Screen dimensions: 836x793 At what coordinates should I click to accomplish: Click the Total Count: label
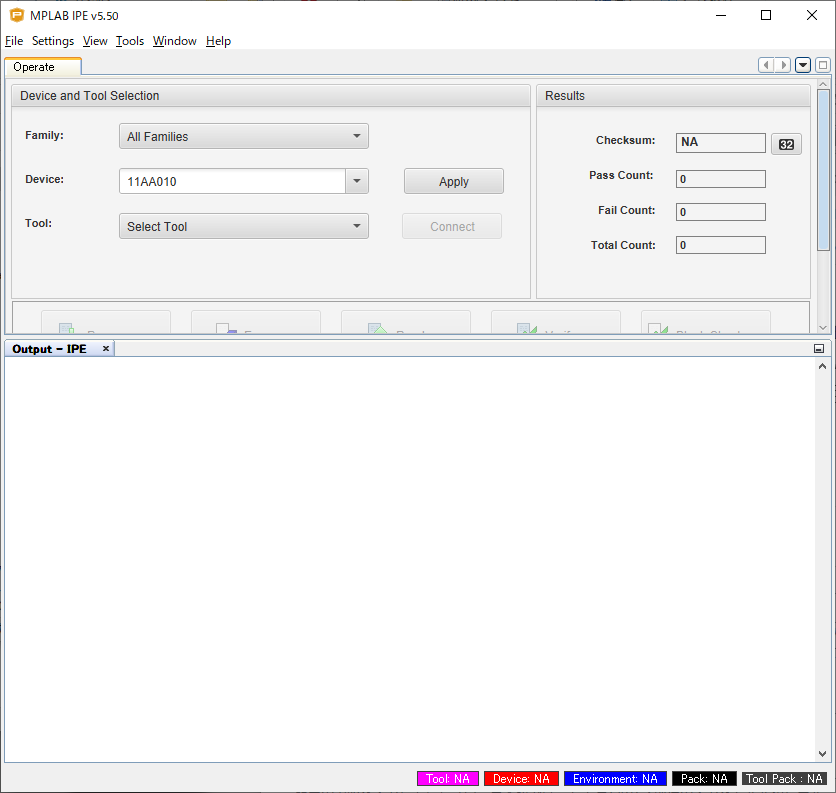tap(623, 245)
